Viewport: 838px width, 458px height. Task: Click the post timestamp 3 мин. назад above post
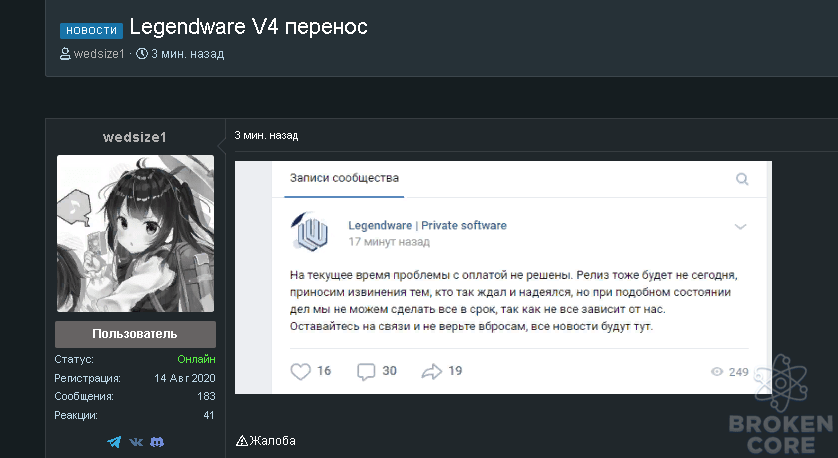pos(266,136)
